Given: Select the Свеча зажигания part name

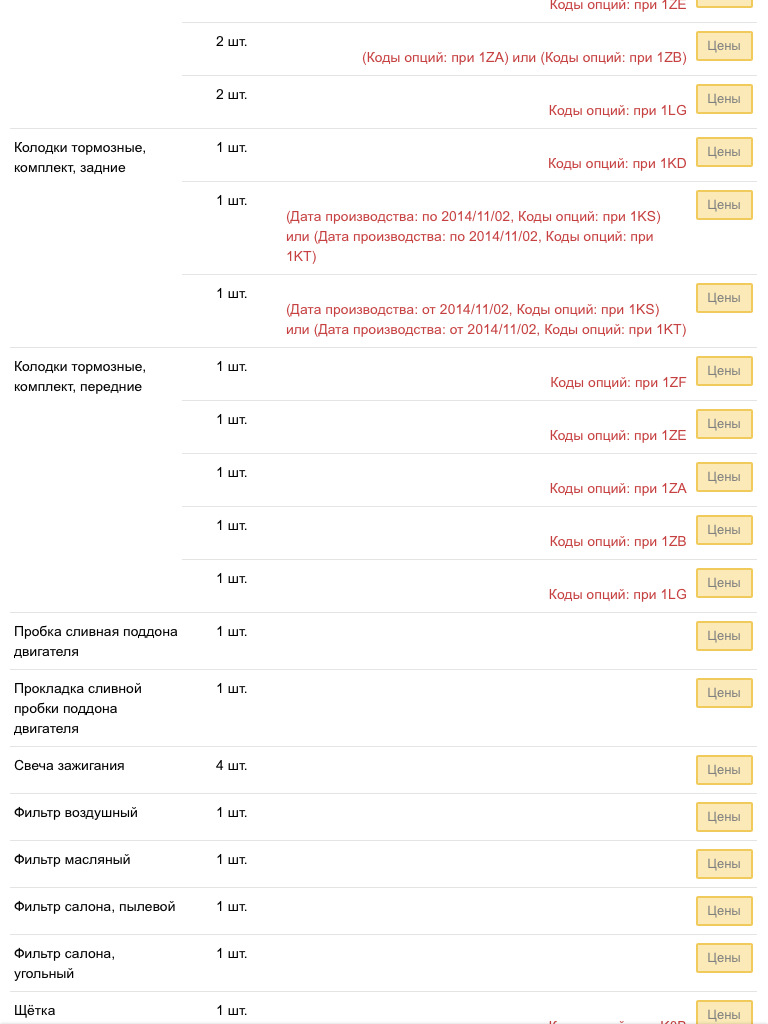Looking at the screenshot, I should click(x=69, y=765).
